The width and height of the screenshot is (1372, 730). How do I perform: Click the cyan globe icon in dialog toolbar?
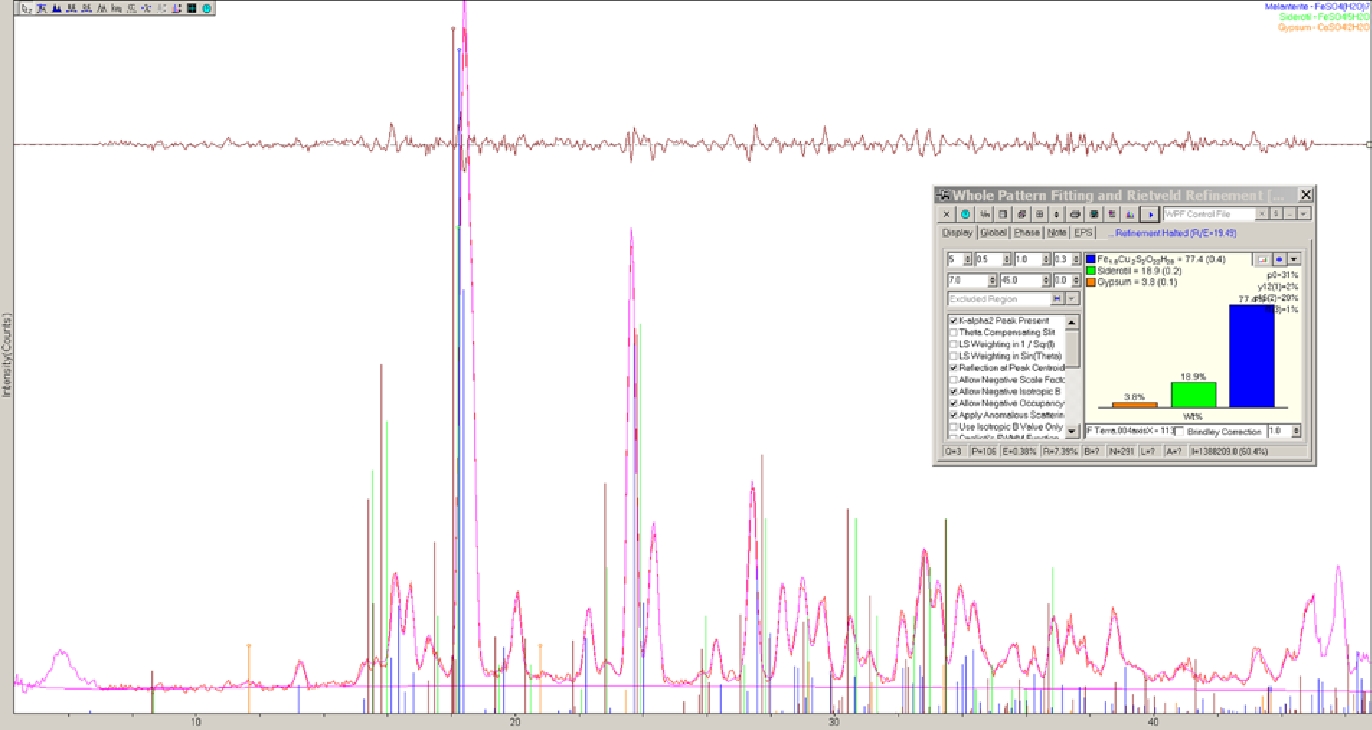coord(965,214)
